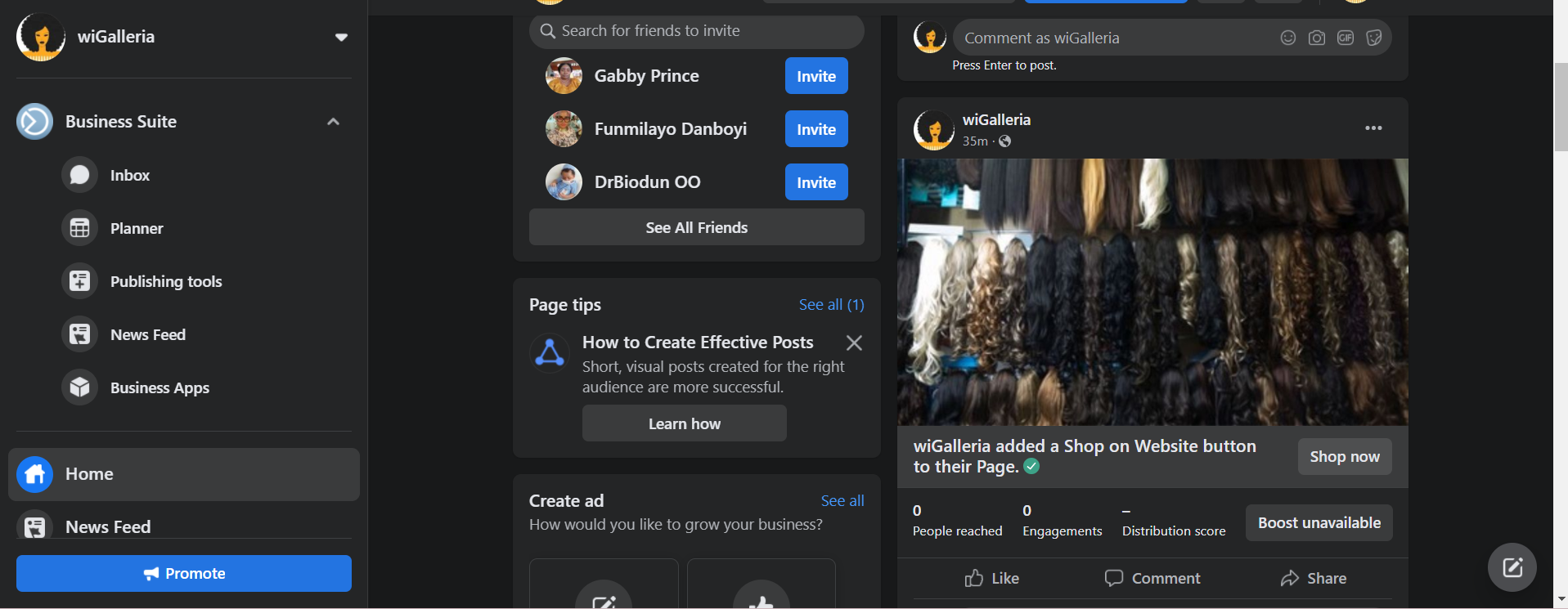Attach a photo using the camera icon
The height and width of the screenshot is (609, 1568).
(x=1317, y=38)
